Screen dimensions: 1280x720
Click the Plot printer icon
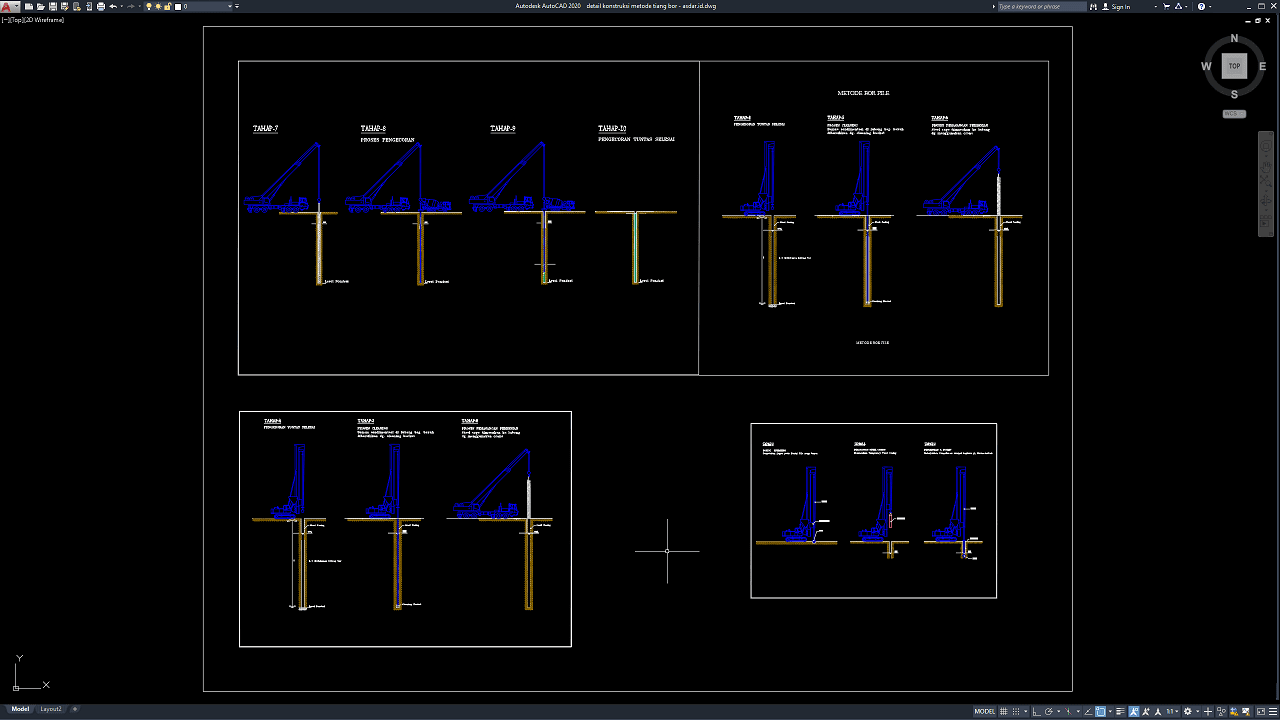tap(100, 6)
